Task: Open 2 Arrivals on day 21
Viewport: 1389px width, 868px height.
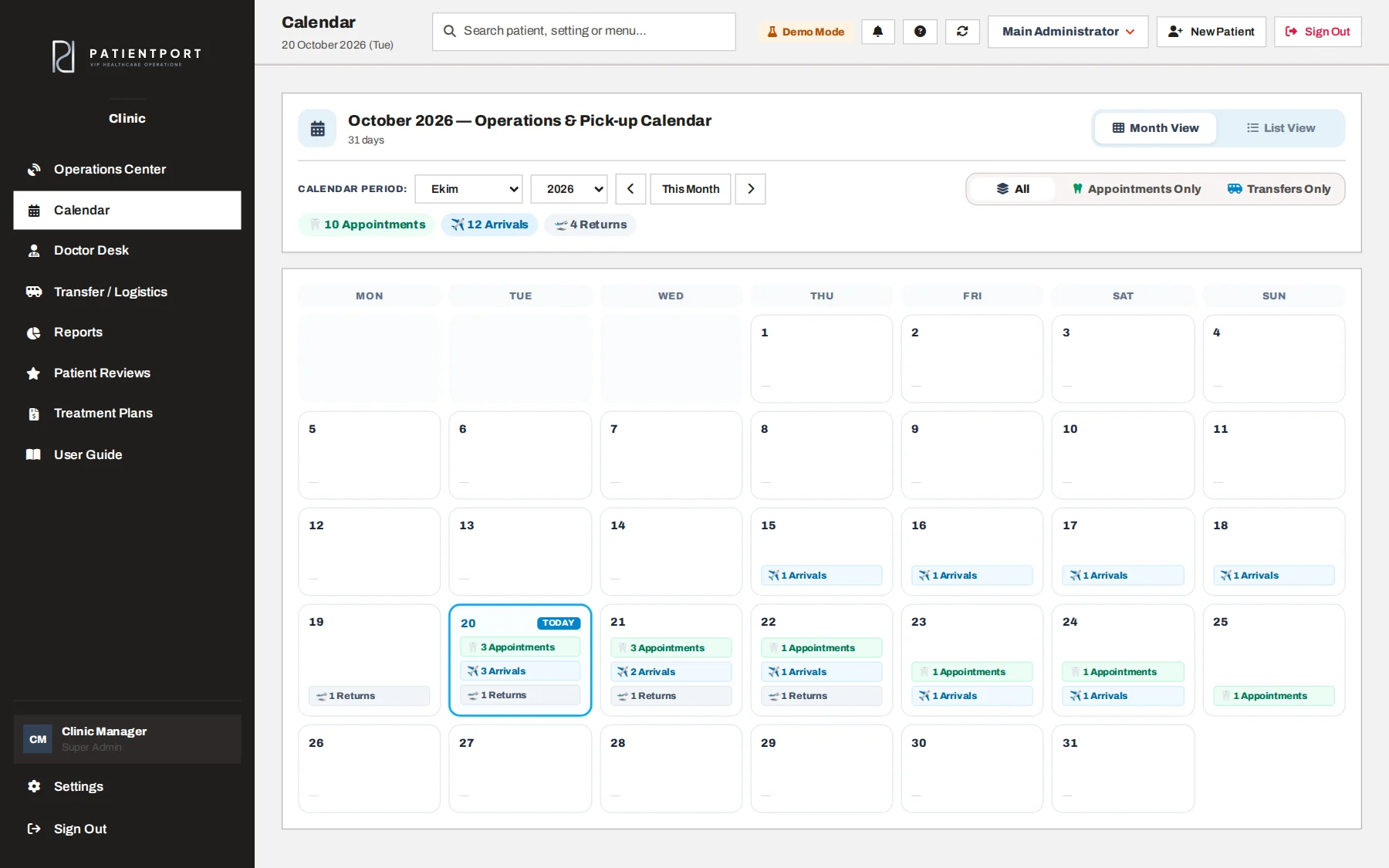Action: coord(671,672)
